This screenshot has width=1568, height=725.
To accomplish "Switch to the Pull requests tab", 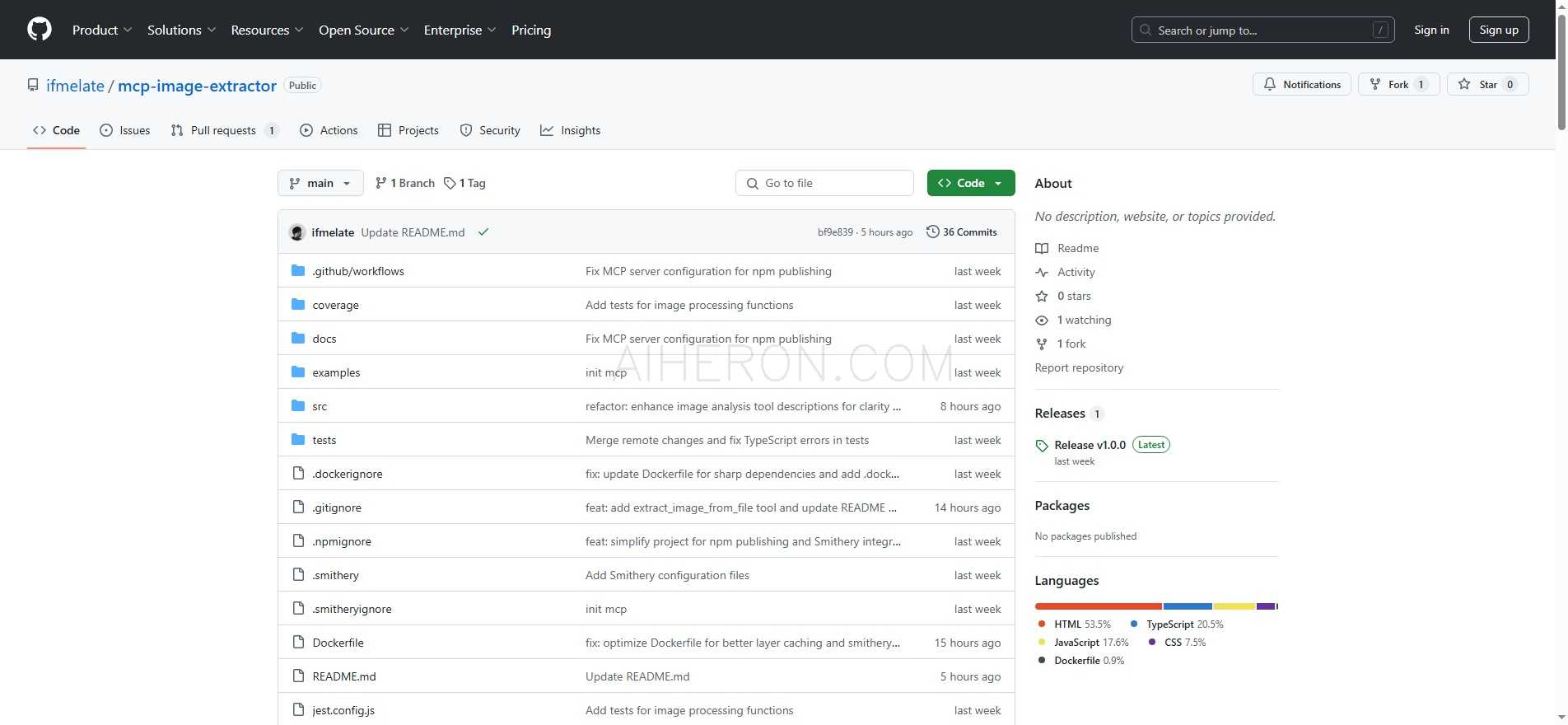I will click(224, 130).
